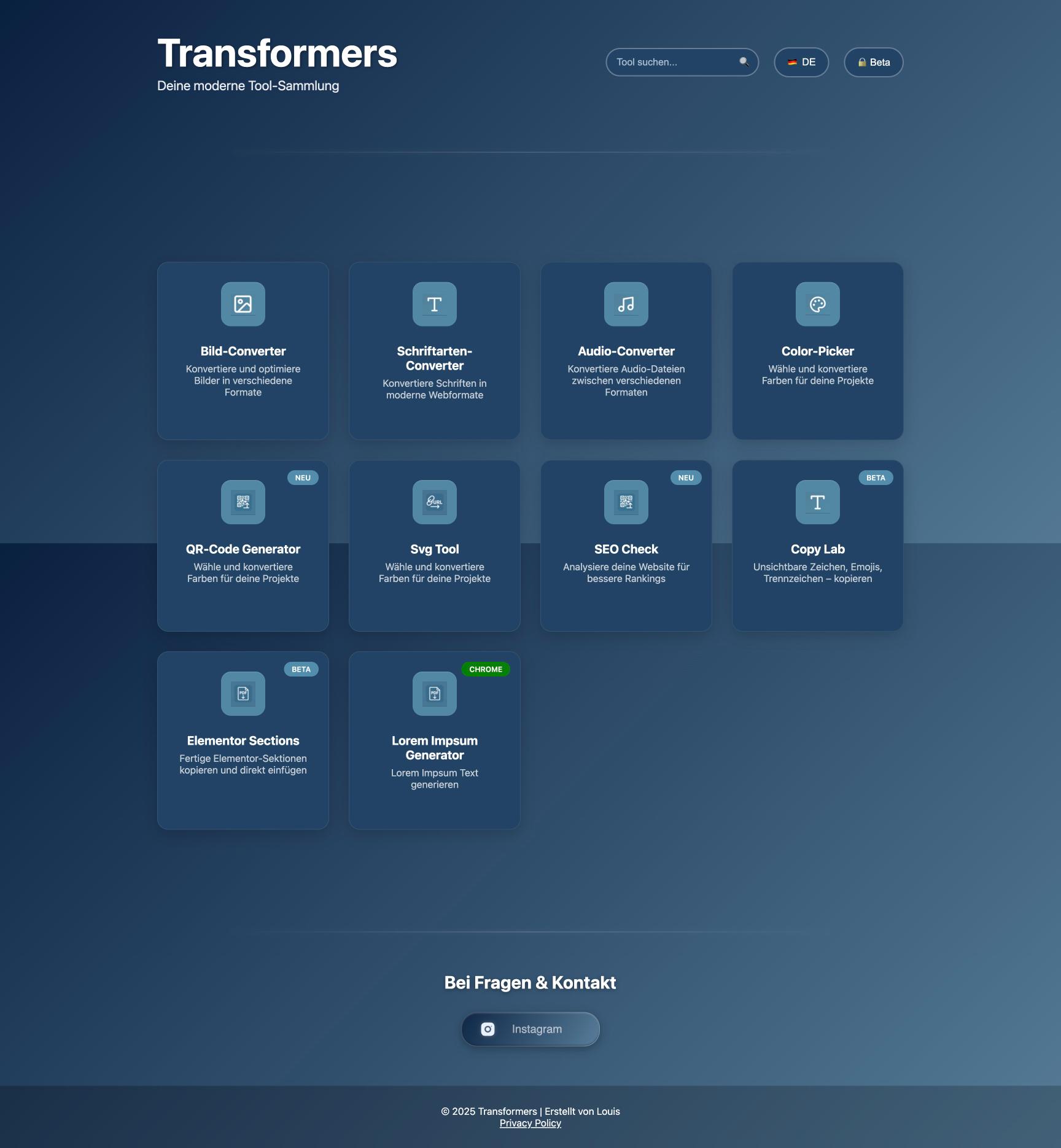Click the search magnifier in the search bar
This screenshot has width=1061, height=1148.
(744, 61)
